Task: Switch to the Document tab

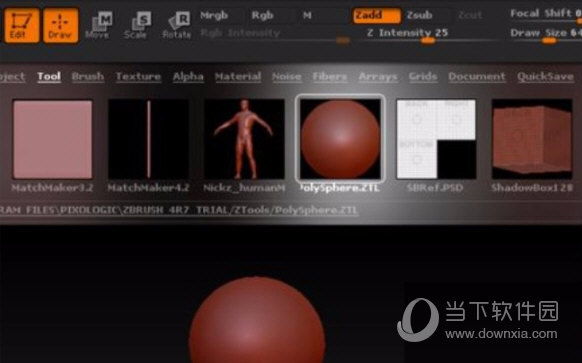Action: [x=477, y=76]
